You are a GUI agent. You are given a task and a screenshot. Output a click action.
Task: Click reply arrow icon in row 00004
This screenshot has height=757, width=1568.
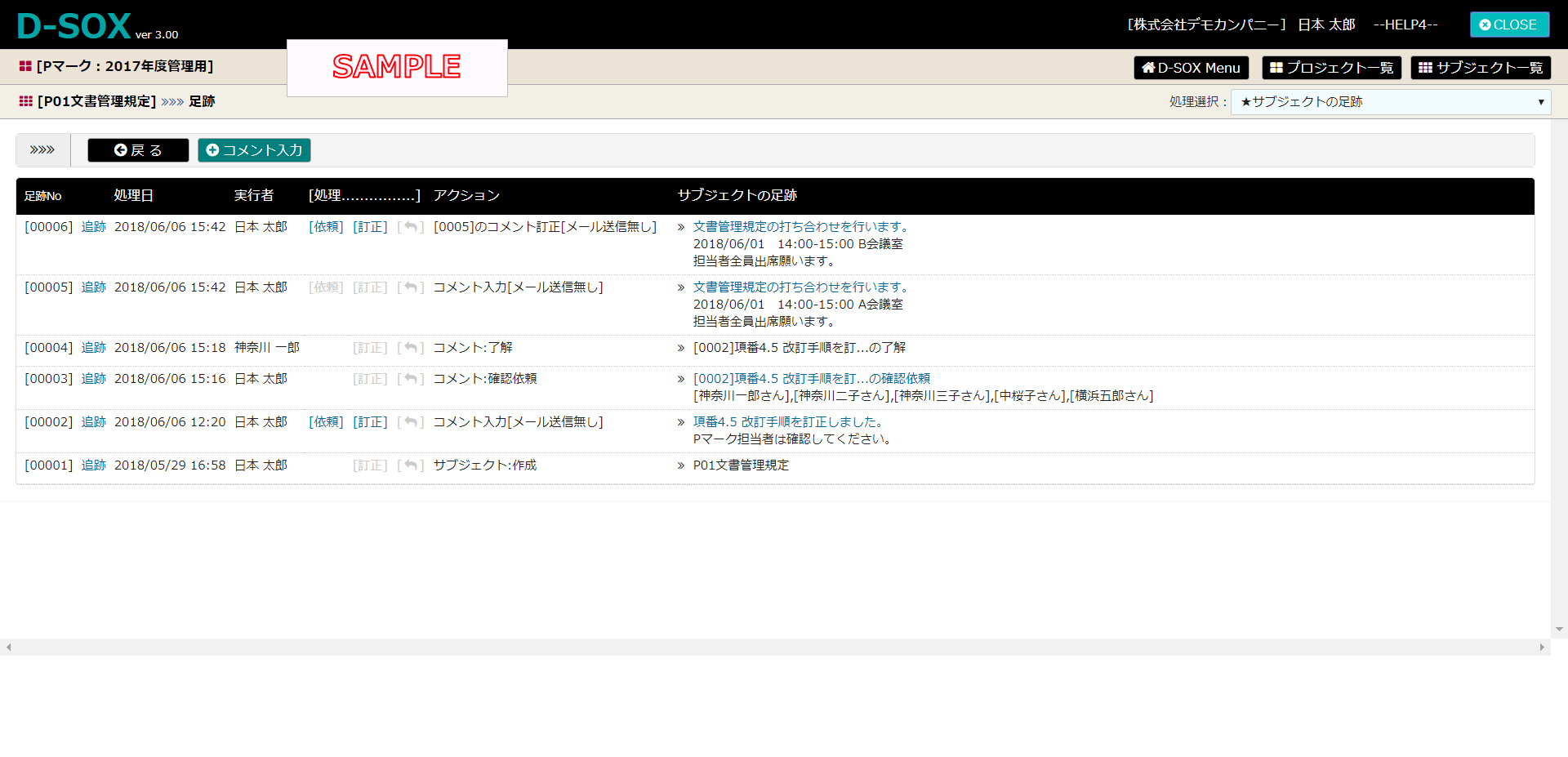(411, 348)
